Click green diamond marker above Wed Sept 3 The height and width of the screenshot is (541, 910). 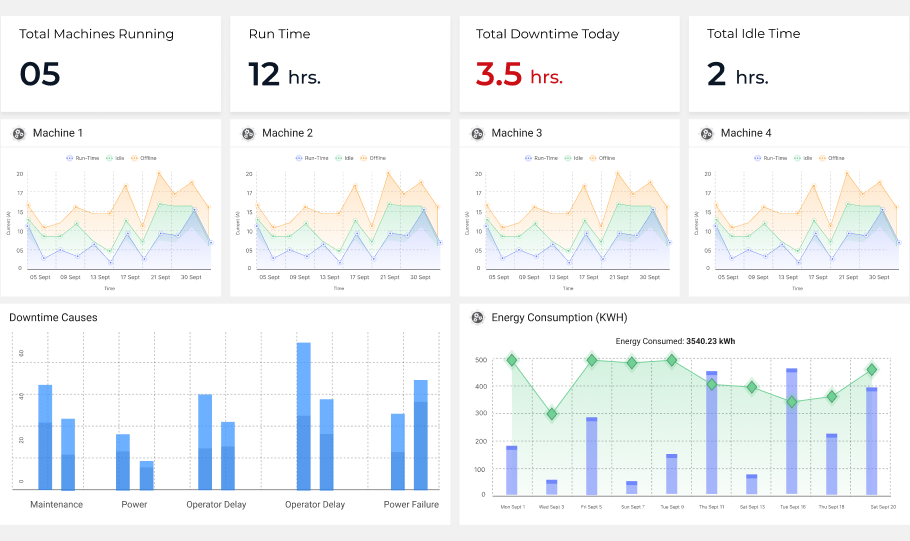[x=552, y=414]
